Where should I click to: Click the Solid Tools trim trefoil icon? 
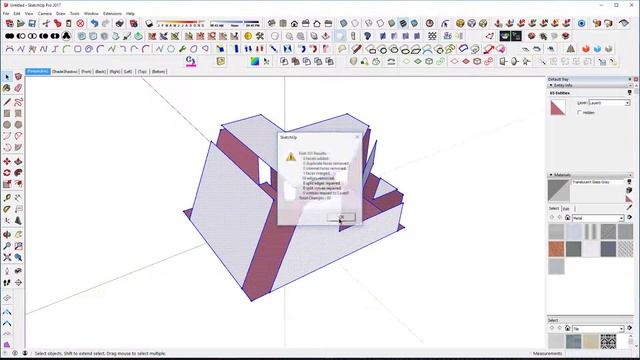[66, 36]
